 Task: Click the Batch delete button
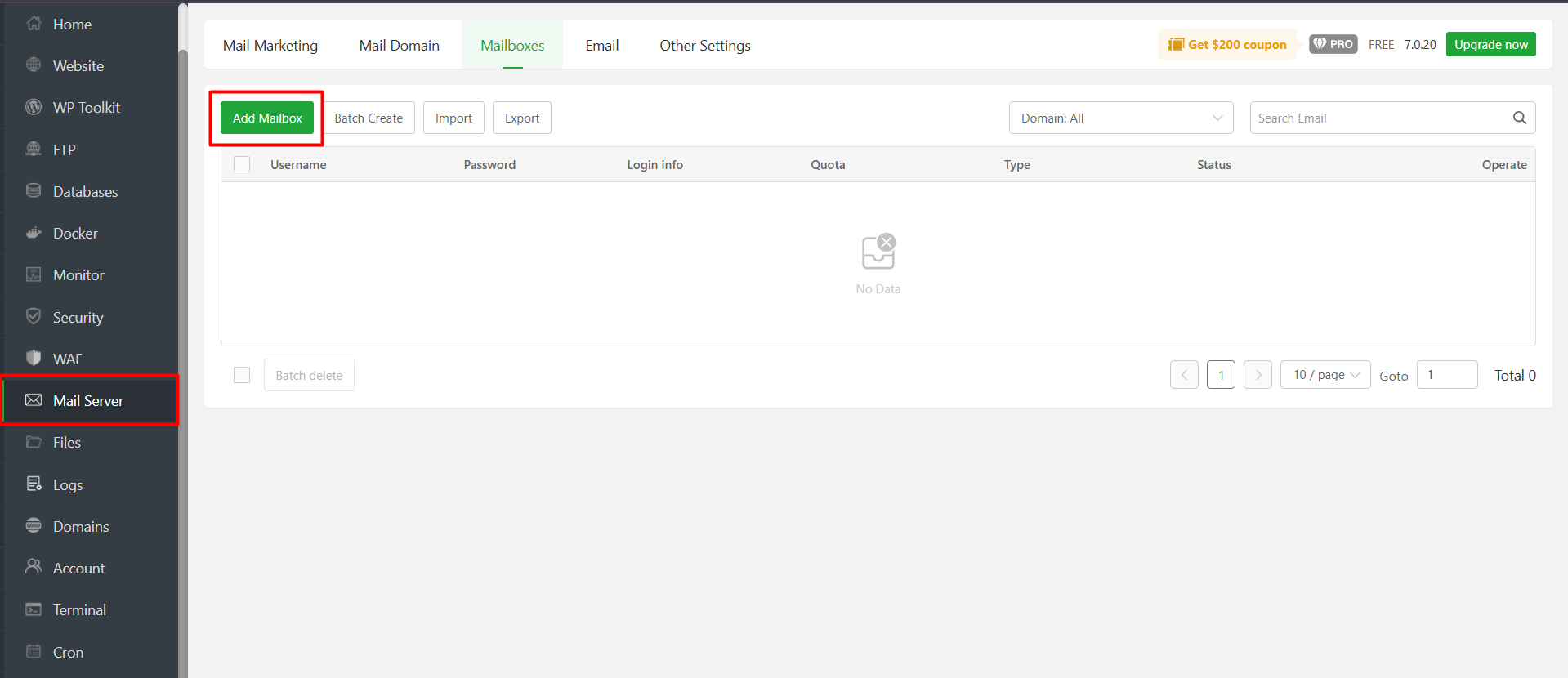point(309,375)
